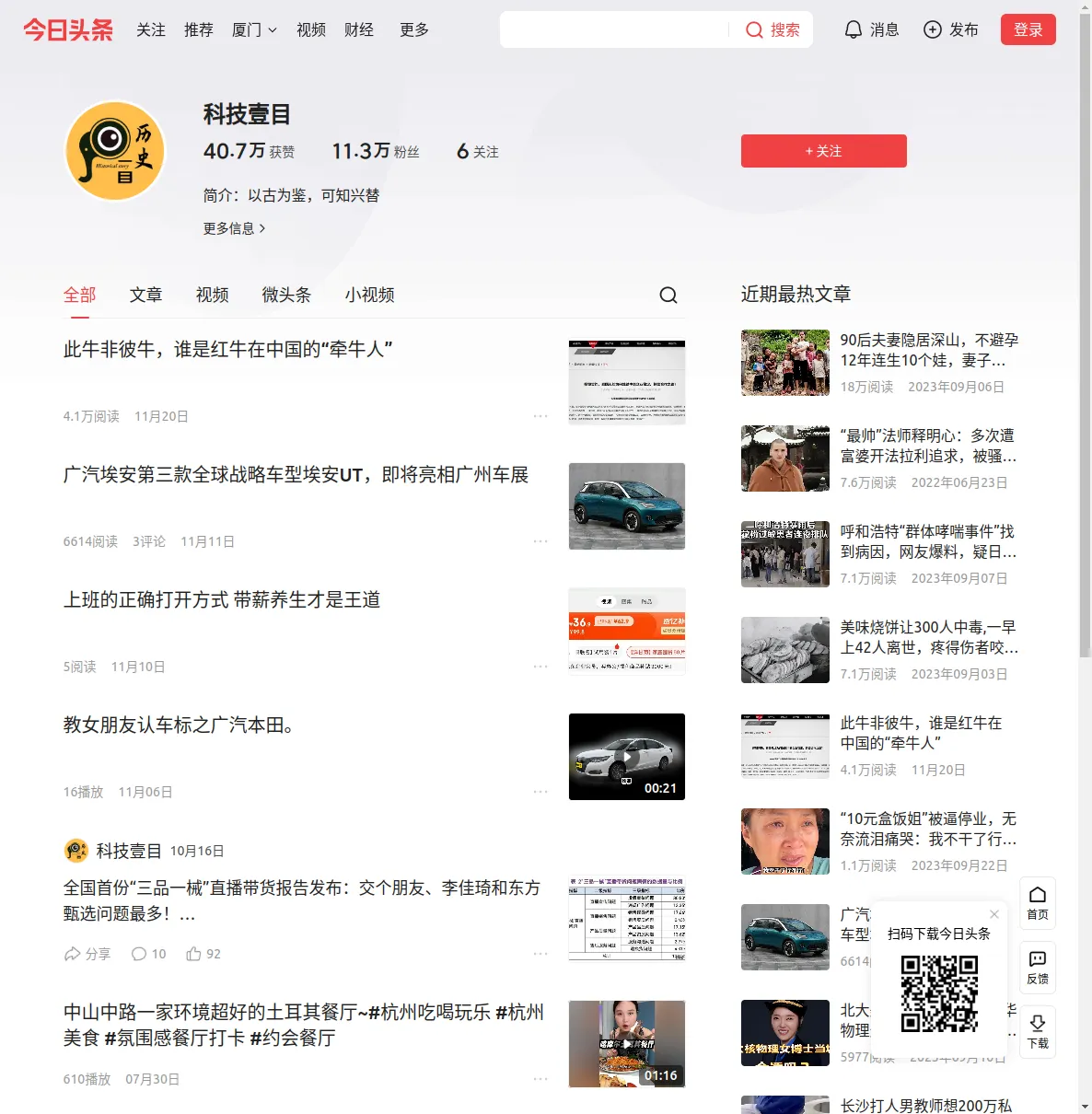Click thumbnail of 90后夫妻 family photo
Image resolution: width=1092 pixels, height=1114 pixels.
[x=785, y=363]
